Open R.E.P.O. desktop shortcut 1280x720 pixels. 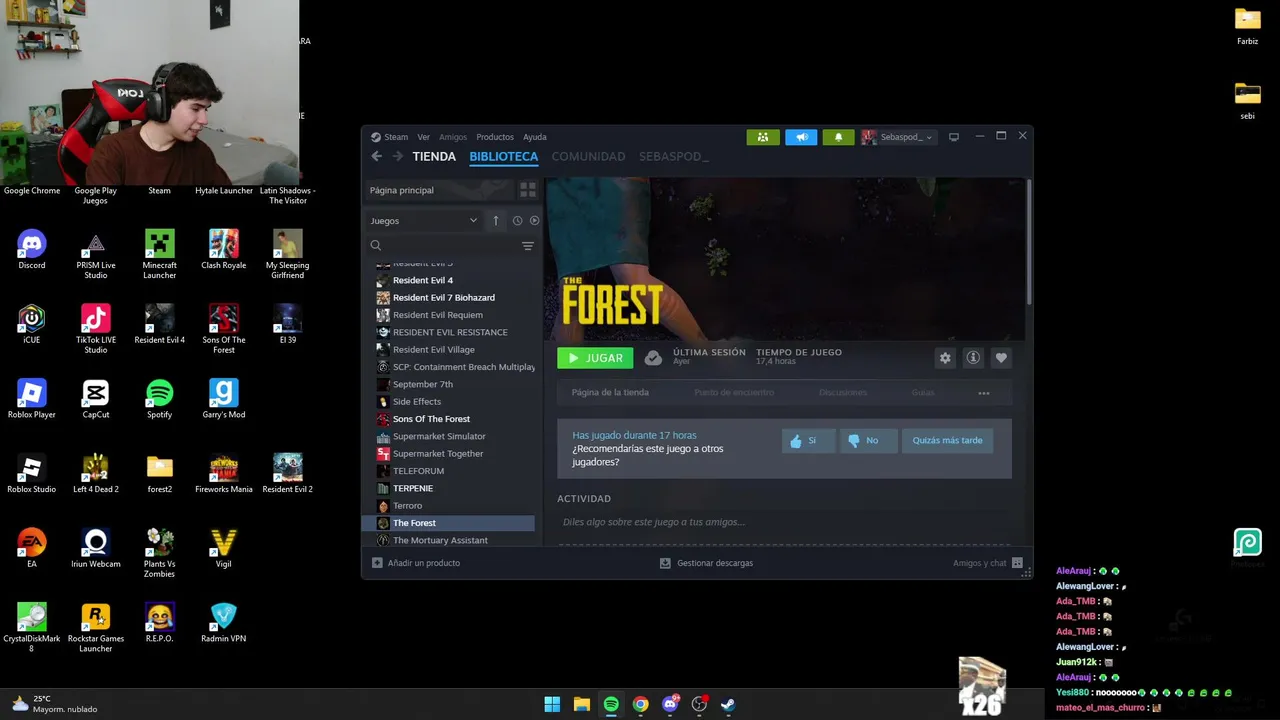coord(159,623)
